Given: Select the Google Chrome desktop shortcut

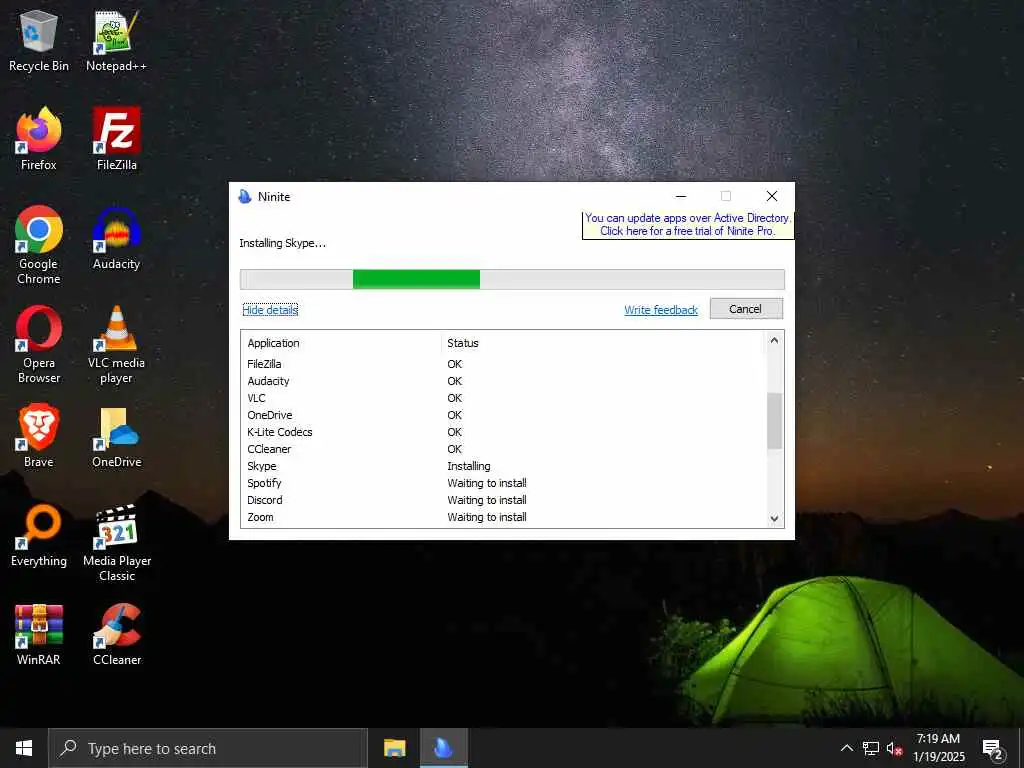Looking at the screenshot, I should (39, 246).
